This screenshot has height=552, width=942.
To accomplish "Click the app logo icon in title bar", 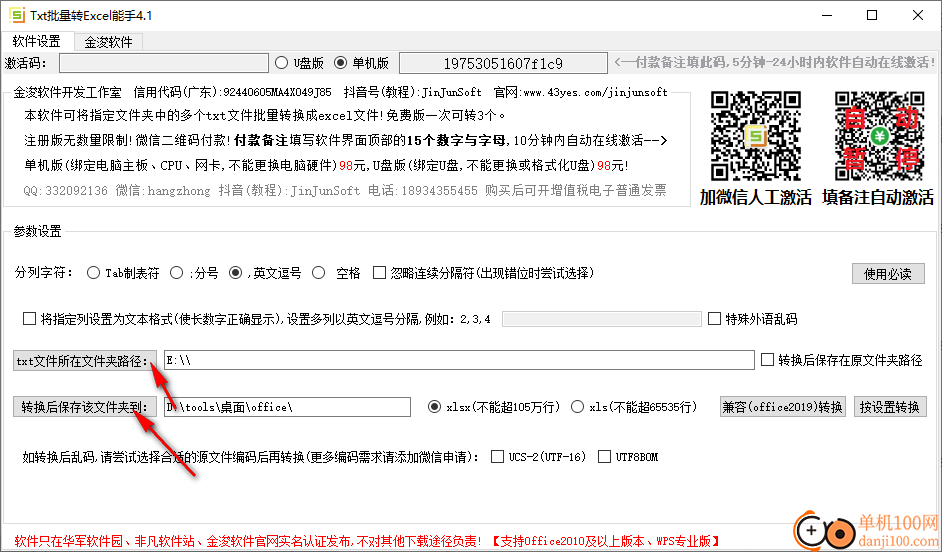I will point(17,15).
